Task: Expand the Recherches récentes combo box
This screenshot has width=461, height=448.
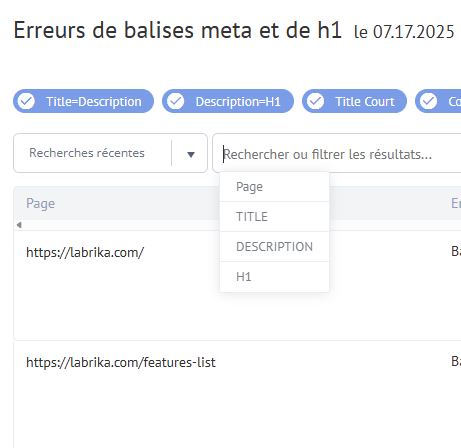Action: point(110,153)
